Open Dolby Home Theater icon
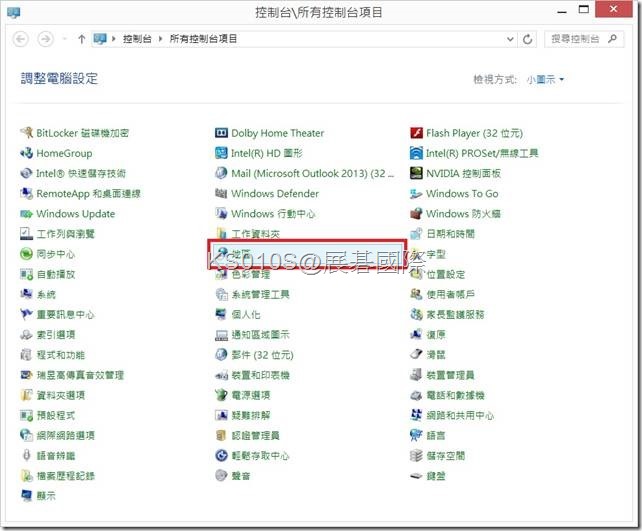 221,133
